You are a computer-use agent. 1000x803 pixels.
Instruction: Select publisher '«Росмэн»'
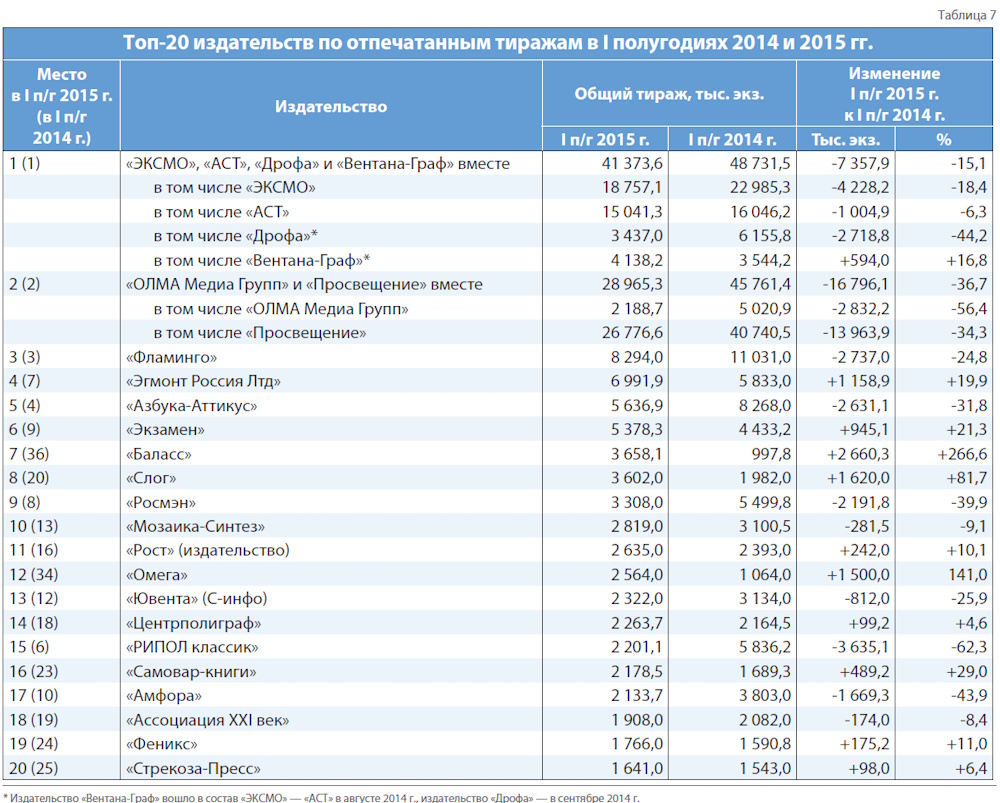161,503
